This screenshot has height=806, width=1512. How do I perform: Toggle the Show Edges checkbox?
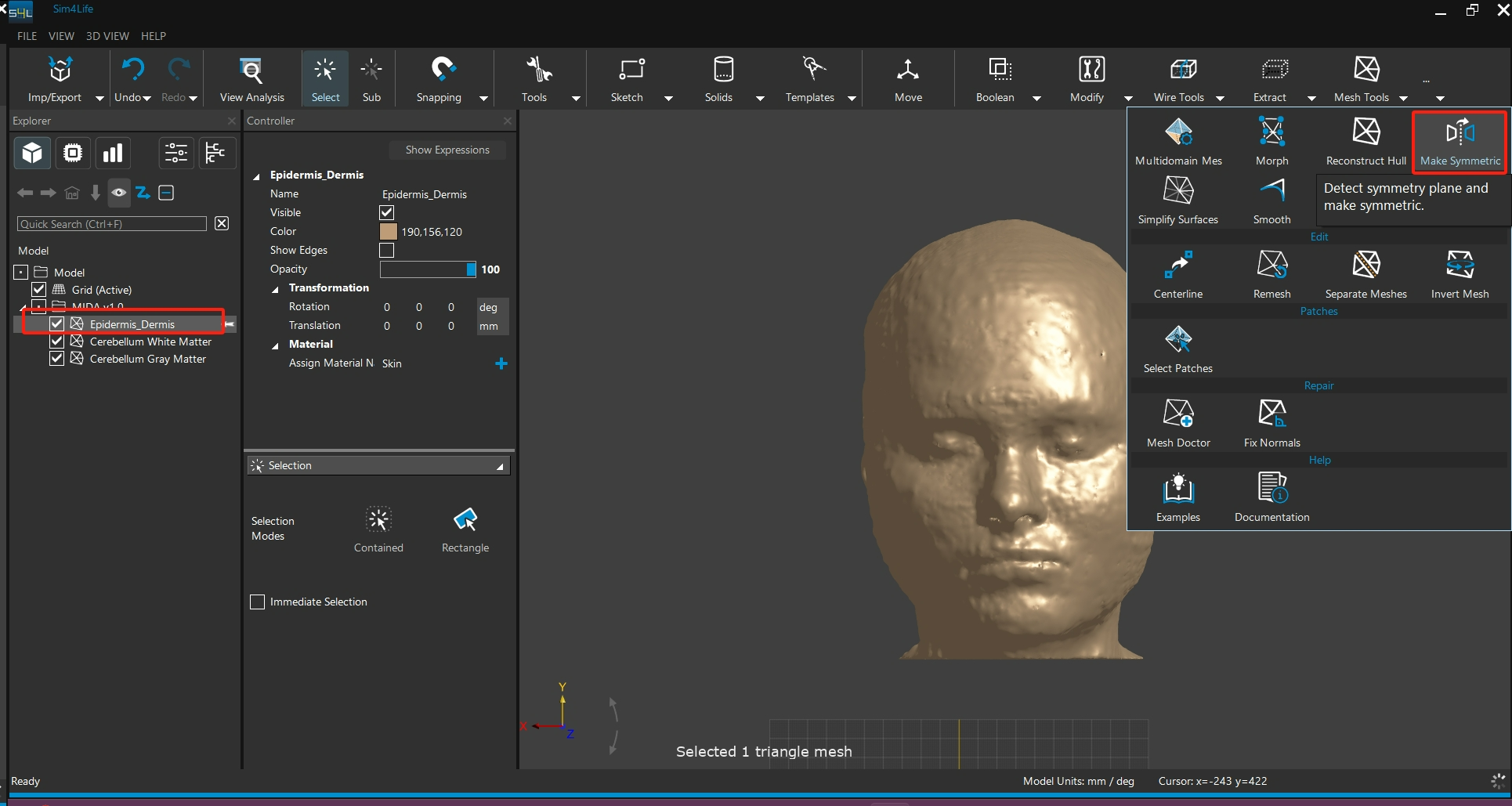pos(387,251)
